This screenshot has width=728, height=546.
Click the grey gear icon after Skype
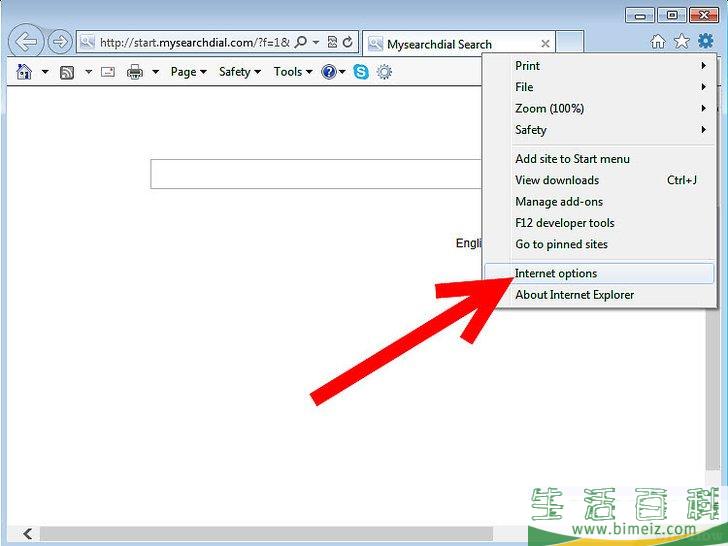(x=384, y=72)
